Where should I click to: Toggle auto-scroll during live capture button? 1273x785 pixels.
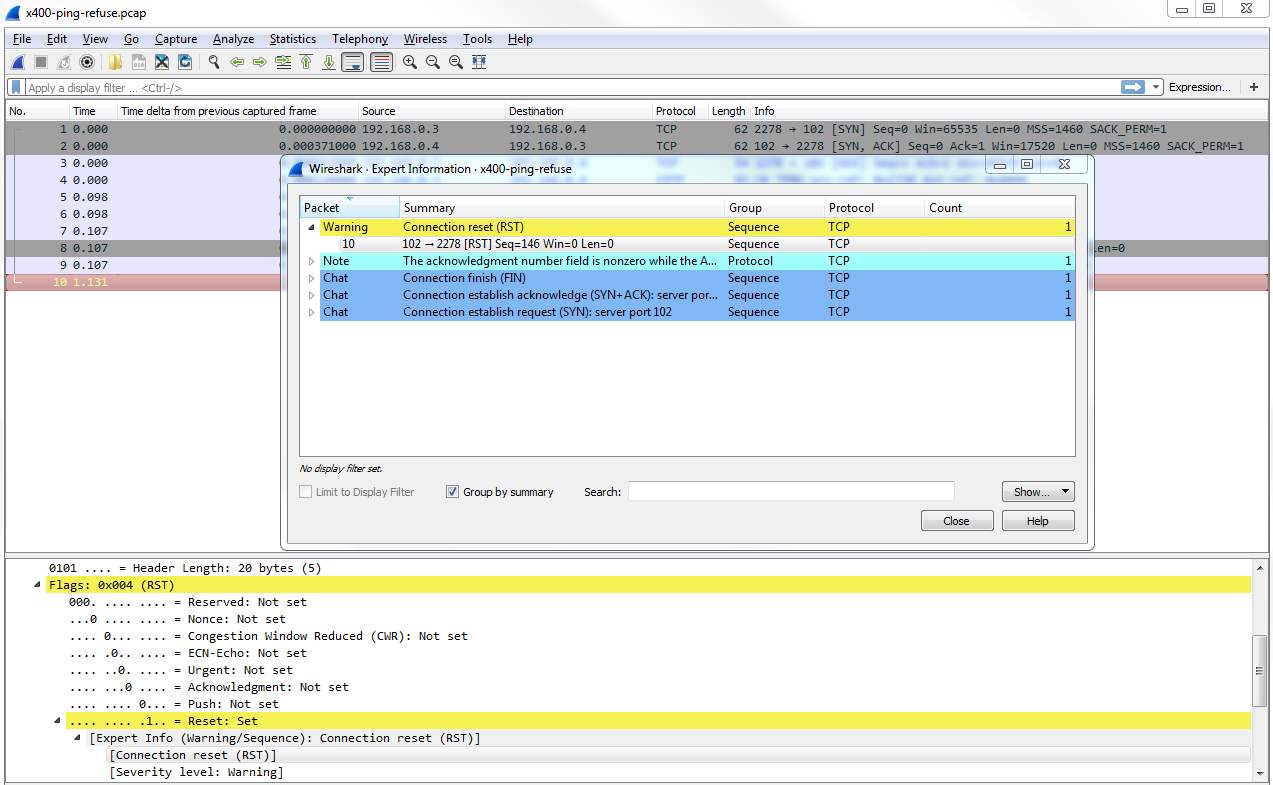click(352, 62)
